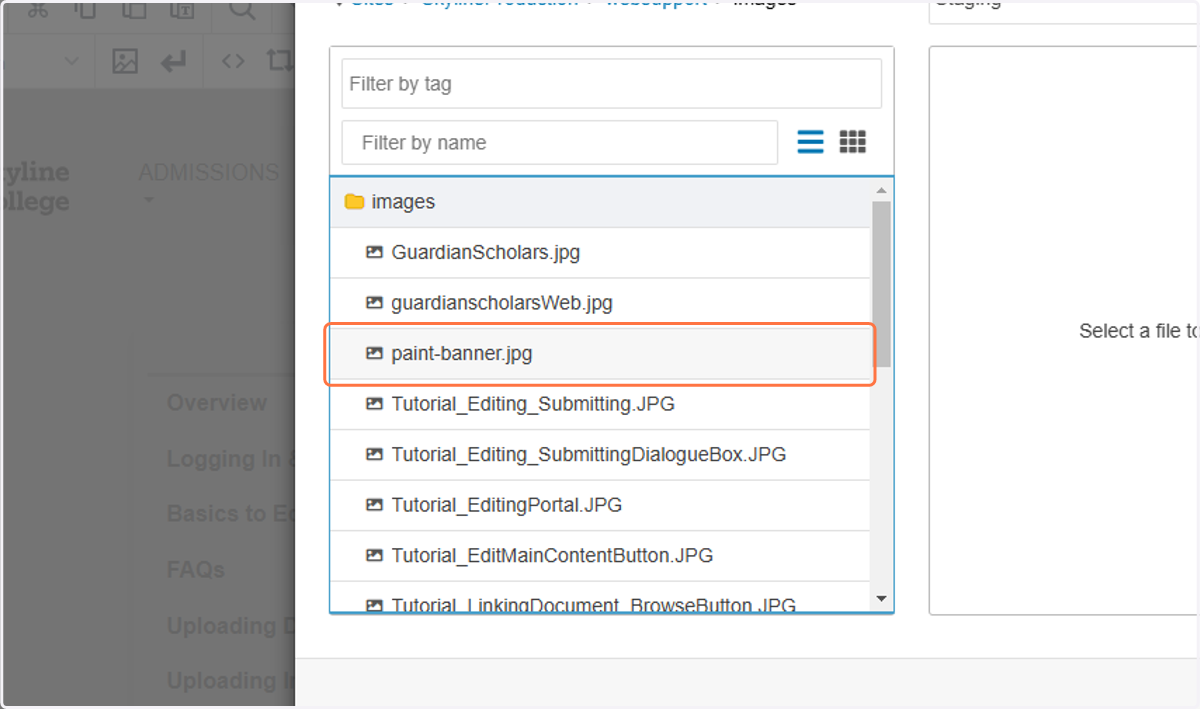
Task: Click source code <> icon in editor toolbar
Action: pos(233,61)
